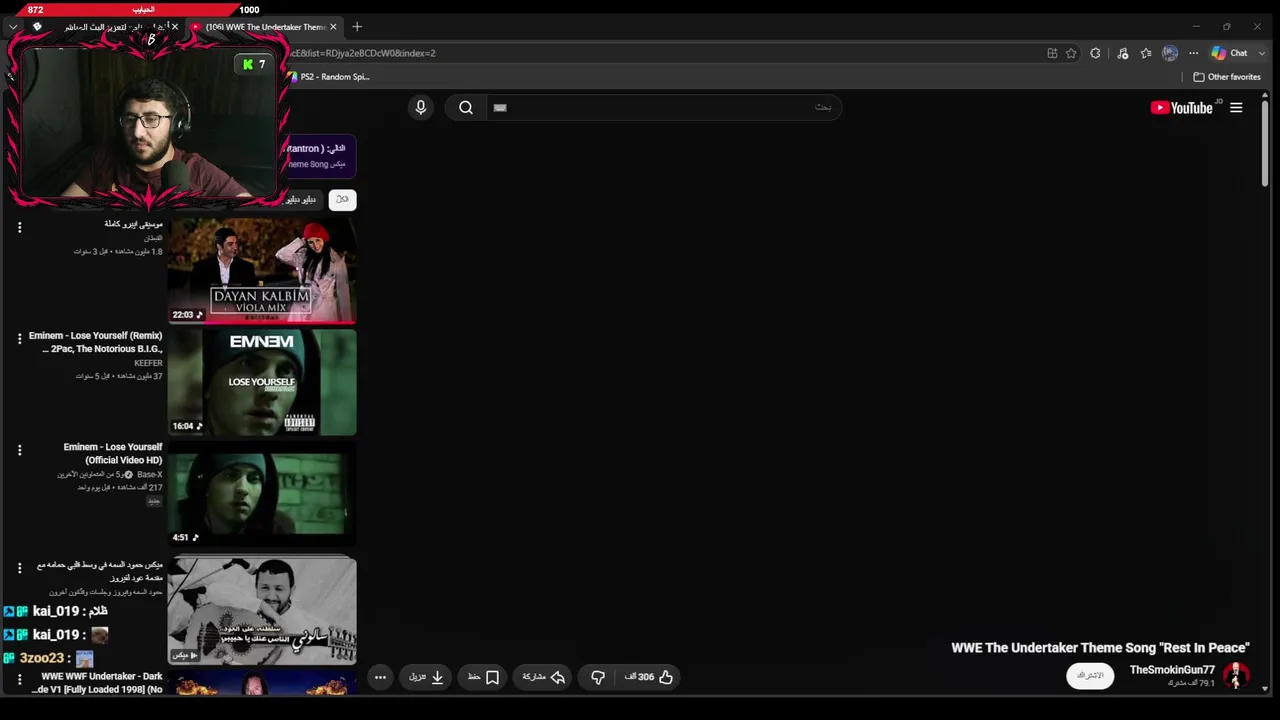Close the WWE The Undertaker Theme tab
Screen dimensions: 1280x720
point(333,27)
